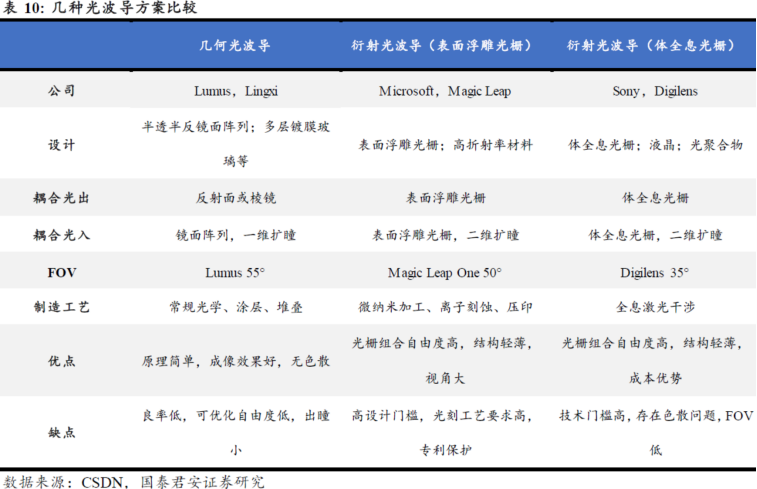Click the '体全息光栅，二维扩瞳' cell
757x489 pixels.
click(x=655, y=235)
